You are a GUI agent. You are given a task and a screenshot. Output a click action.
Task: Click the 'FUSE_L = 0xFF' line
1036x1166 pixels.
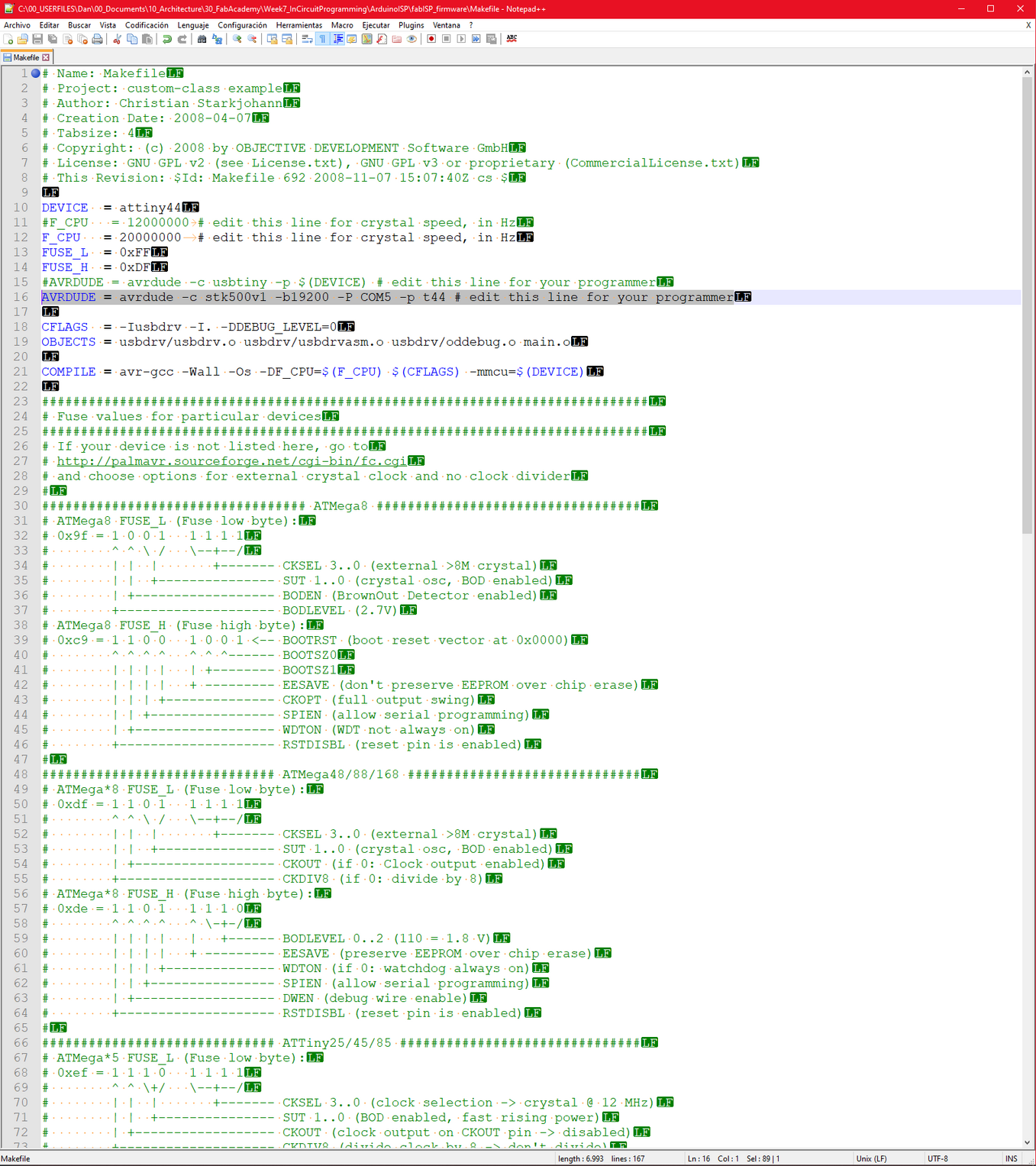pos(105,252)
